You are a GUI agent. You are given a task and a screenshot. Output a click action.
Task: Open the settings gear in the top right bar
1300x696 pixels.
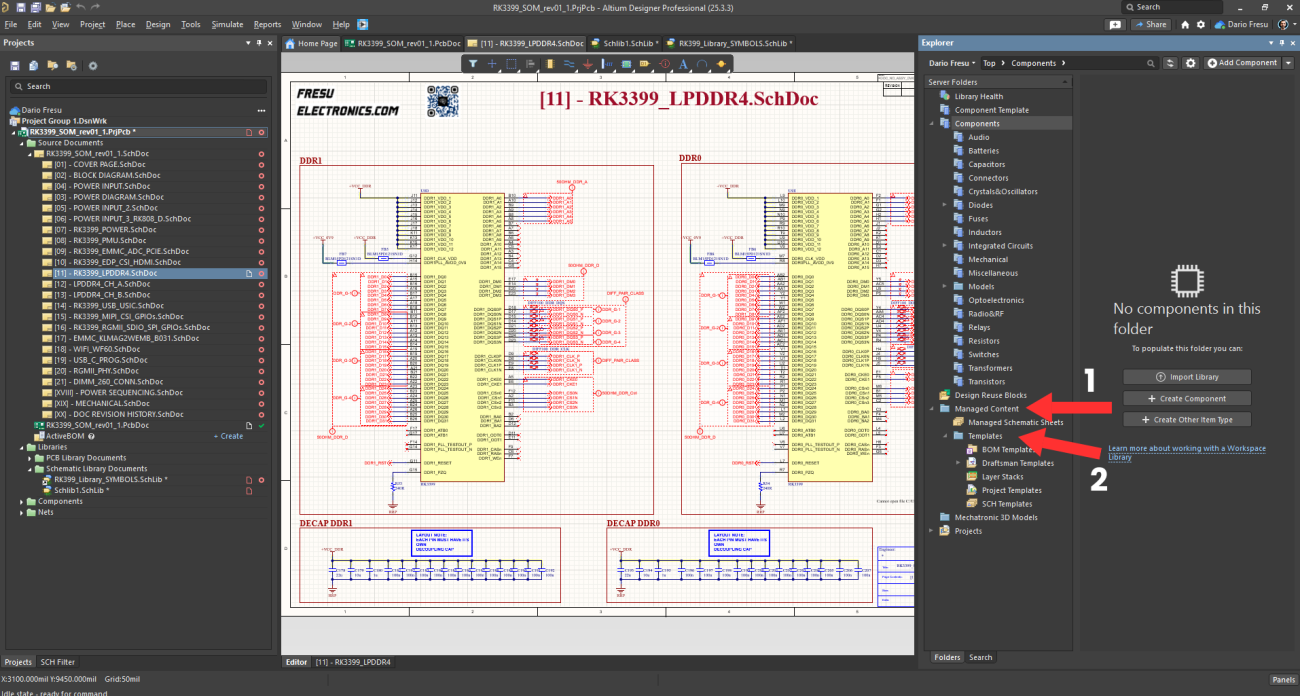coord(1201,24)
